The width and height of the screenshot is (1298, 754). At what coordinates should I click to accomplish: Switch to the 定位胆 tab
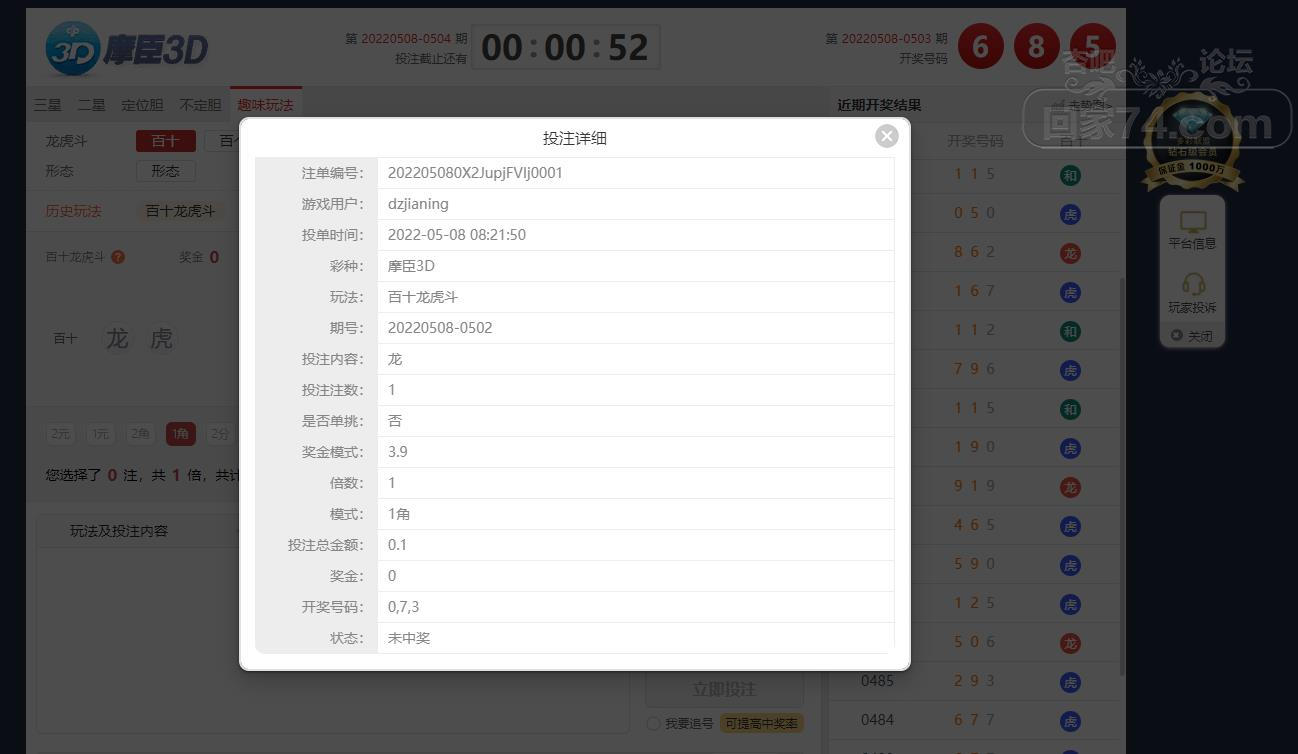(x=142, y=105)
